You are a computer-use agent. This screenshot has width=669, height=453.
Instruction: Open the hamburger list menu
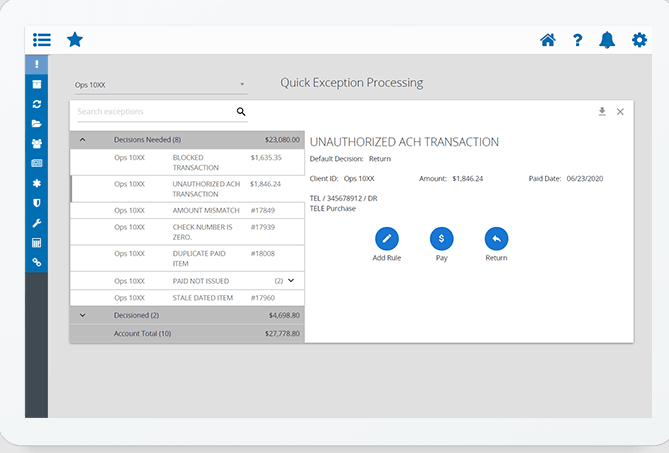click(x=41, y=40)
